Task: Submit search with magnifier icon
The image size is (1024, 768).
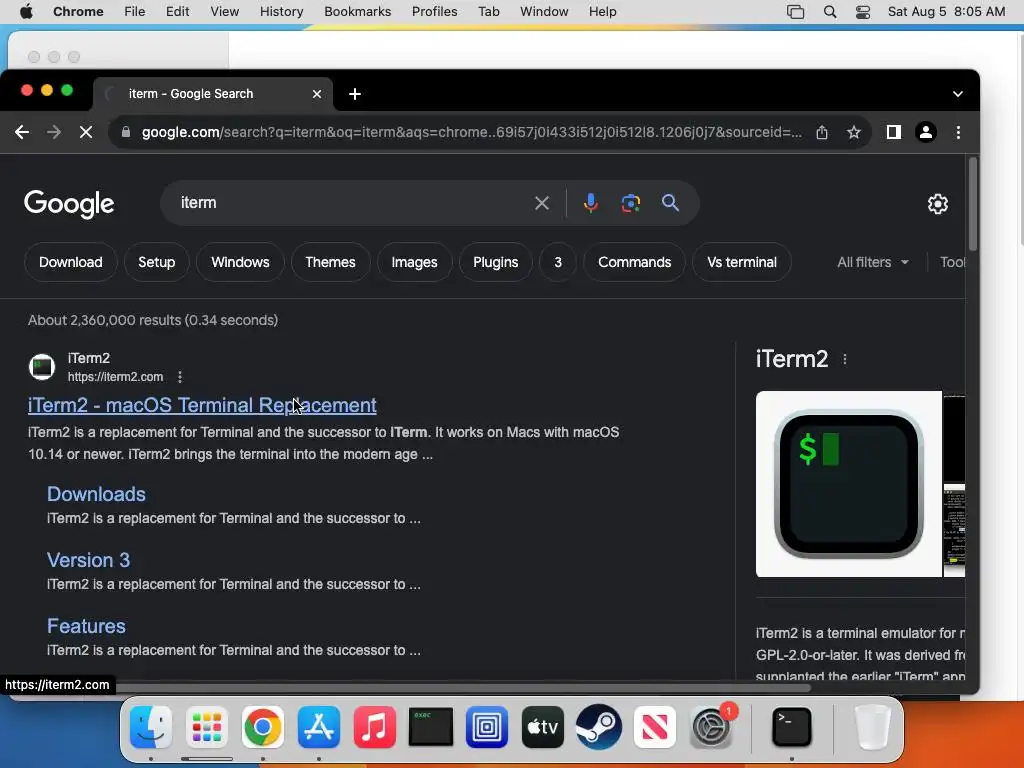Action: coord(670,203)
